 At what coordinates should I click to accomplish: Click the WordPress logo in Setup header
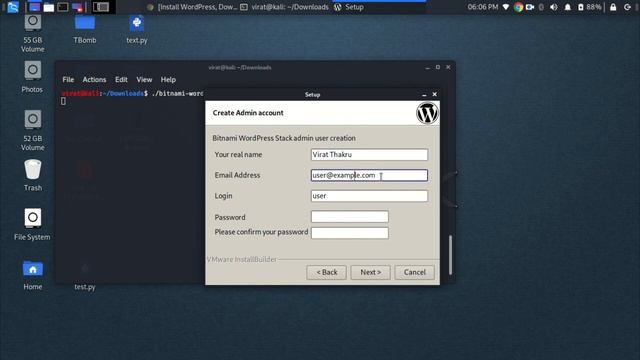[x=427, y=113]
